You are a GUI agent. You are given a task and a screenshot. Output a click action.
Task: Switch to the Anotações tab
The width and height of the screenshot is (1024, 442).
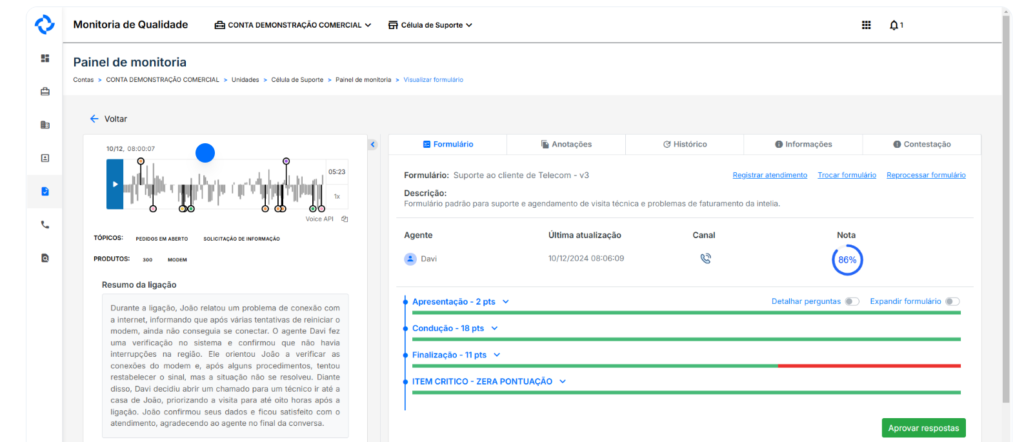click(x=565, y=144)
